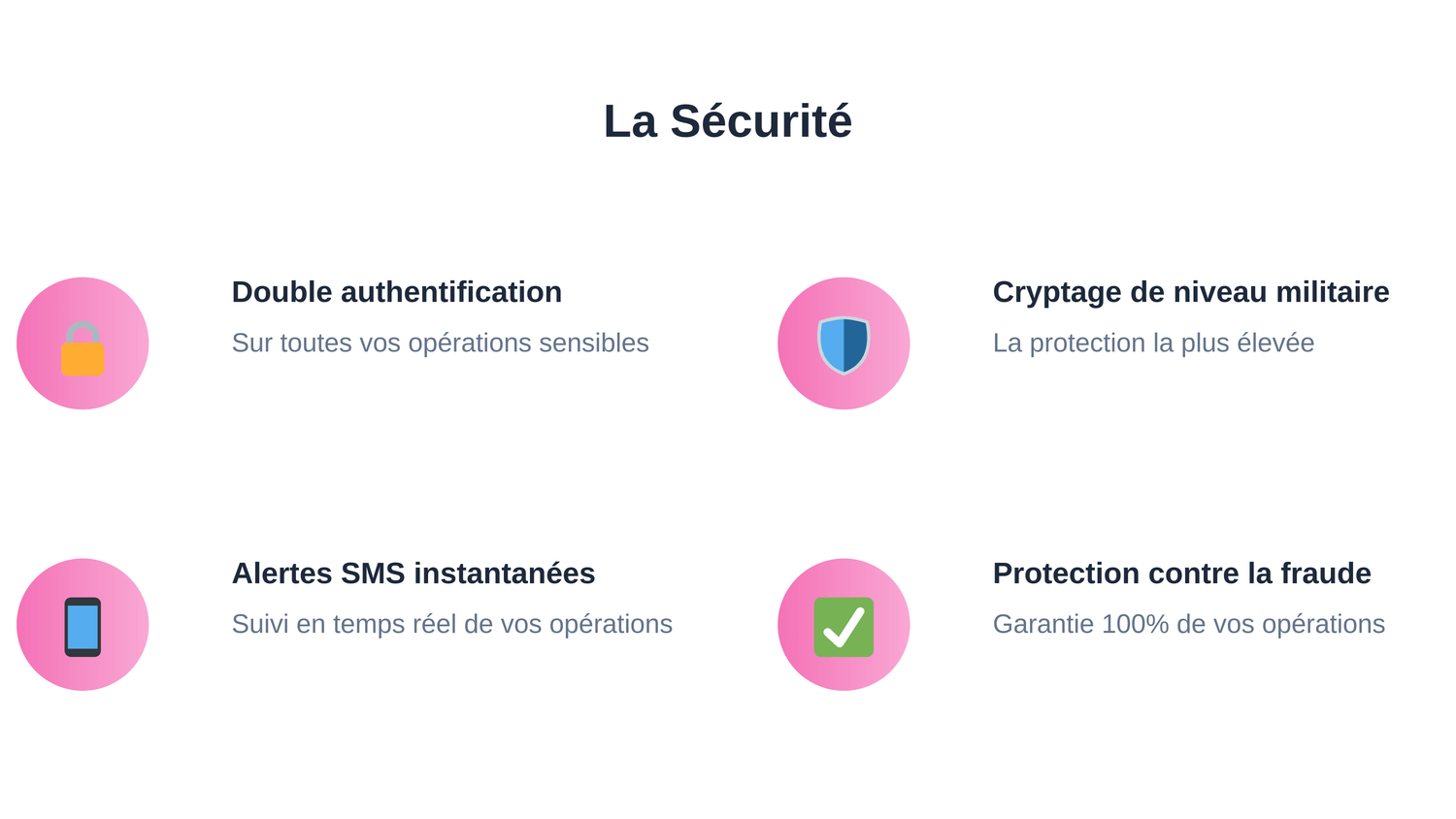Viewport: 1456px width, 819px height.
Task: Click the smartphone icon
Action: pyautogui.click(x=83, y=627)
